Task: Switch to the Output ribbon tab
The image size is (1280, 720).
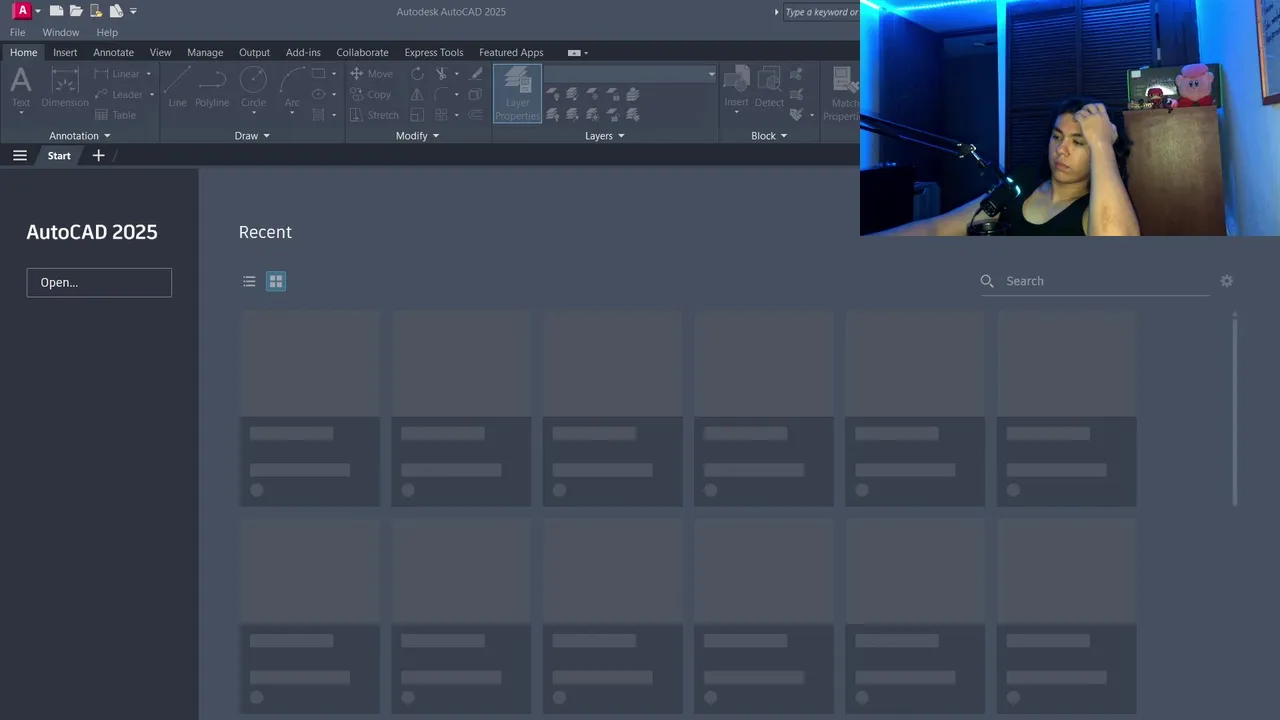Action: [254, 53]
